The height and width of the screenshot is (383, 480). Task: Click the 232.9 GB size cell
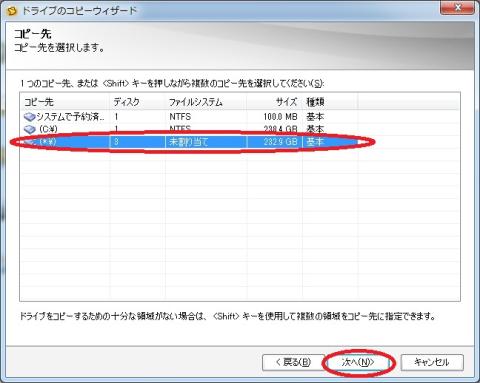tap(280, 142)
